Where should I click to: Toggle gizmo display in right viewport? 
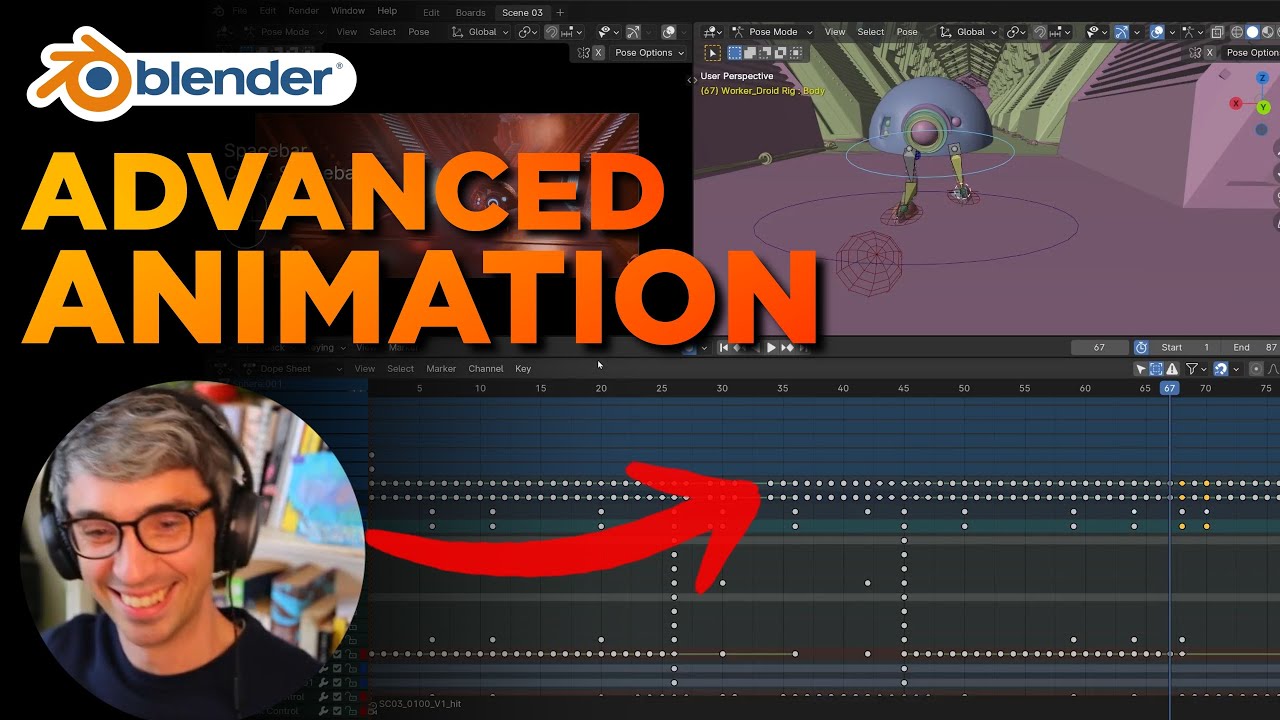click(1121, 32)
